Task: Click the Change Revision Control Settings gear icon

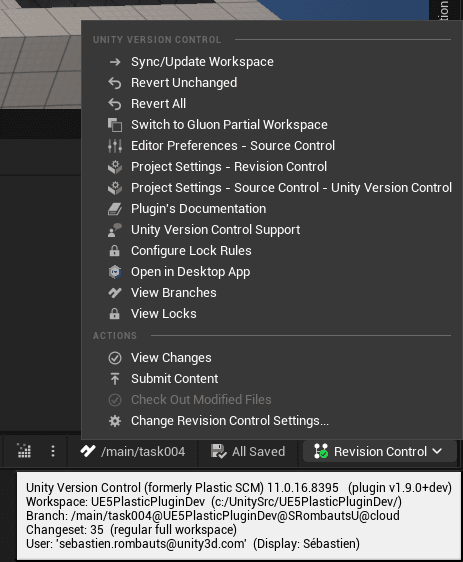Action: point(115,421)
